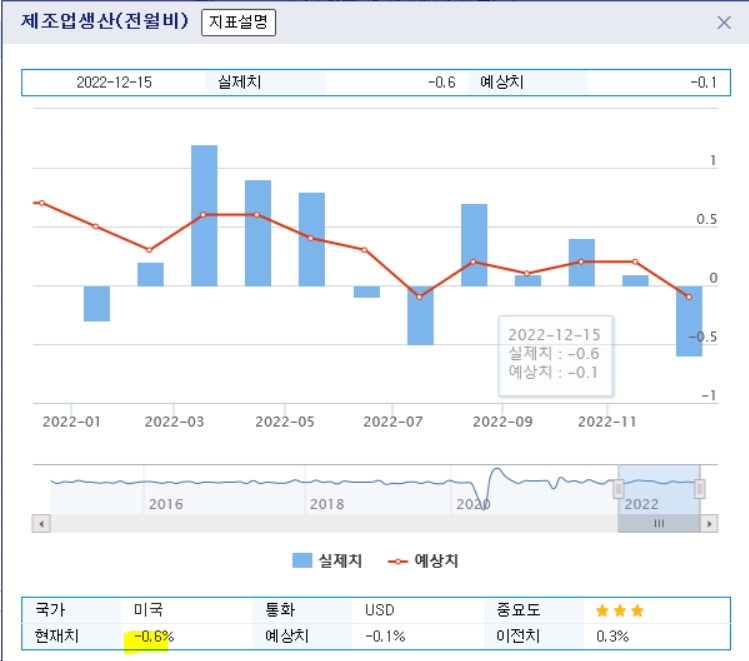Click the 이전치 value 0.3%

[612, 636]
